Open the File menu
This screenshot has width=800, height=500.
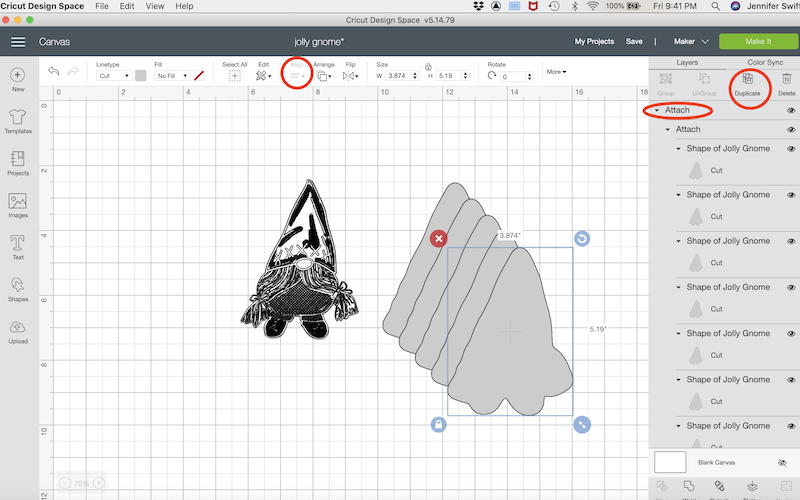102,6
